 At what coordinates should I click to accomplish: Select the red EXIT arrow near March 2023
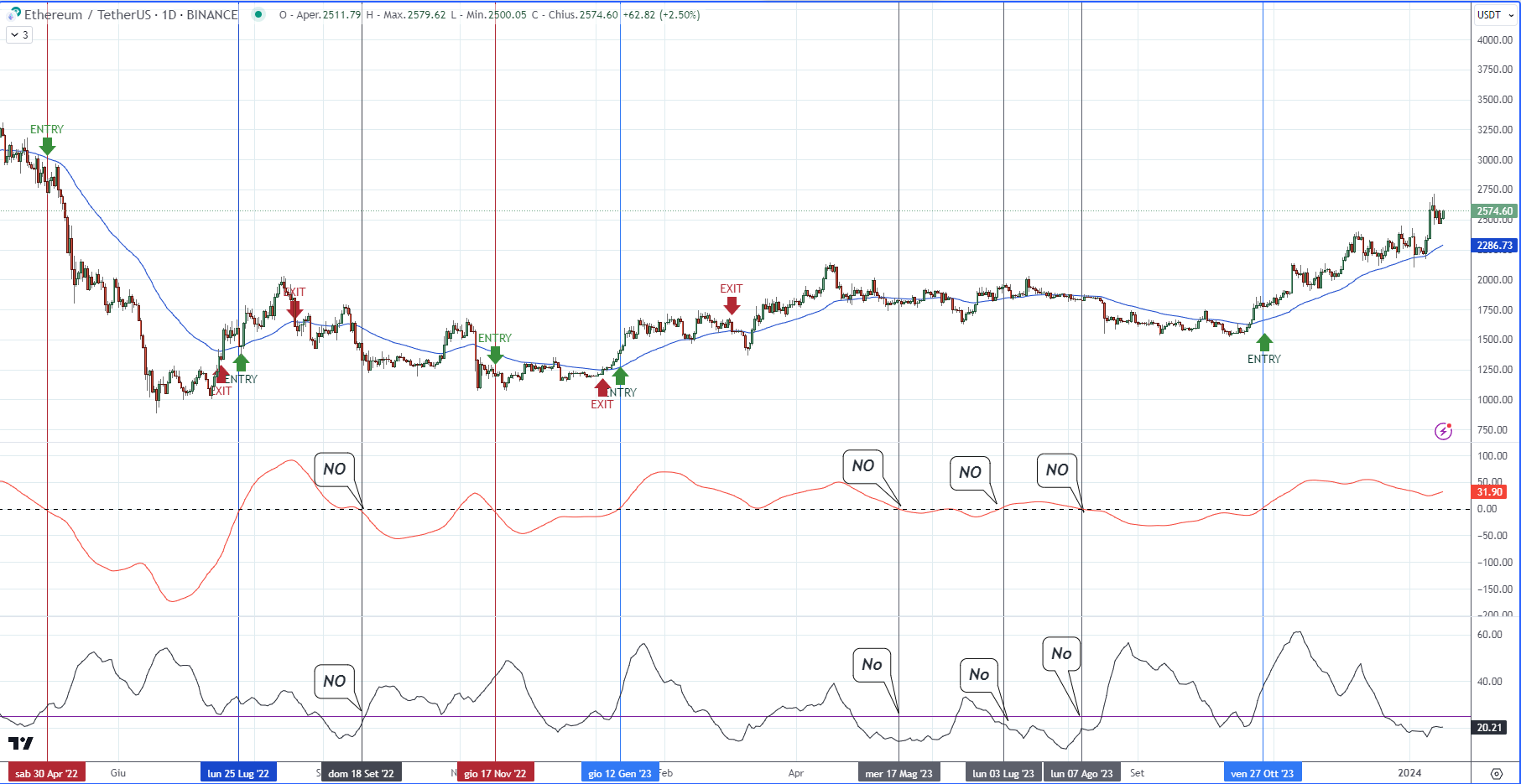[732, 304]
